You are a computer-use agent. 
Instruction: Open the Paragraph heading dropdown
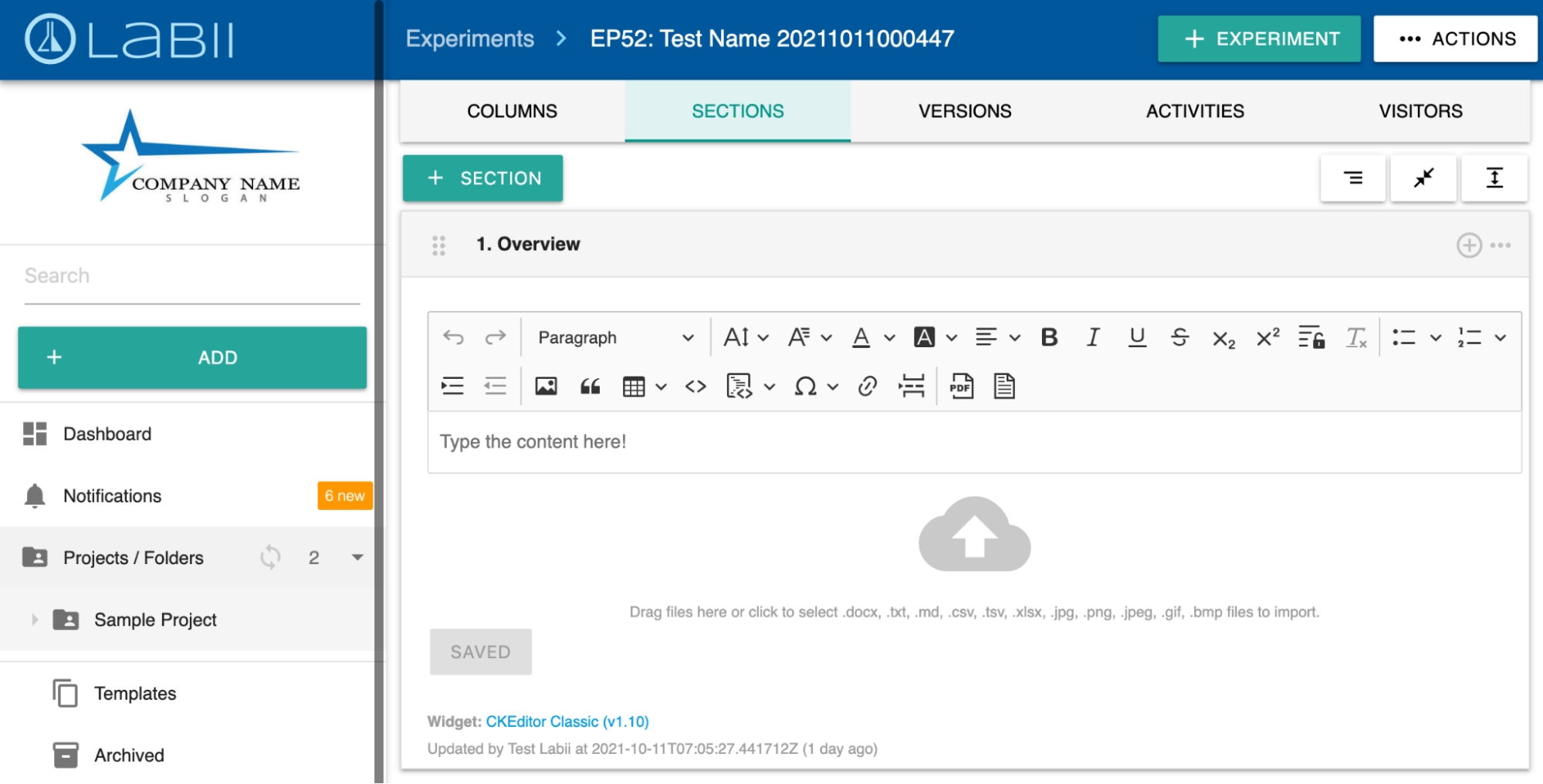(x=614, y=338)
